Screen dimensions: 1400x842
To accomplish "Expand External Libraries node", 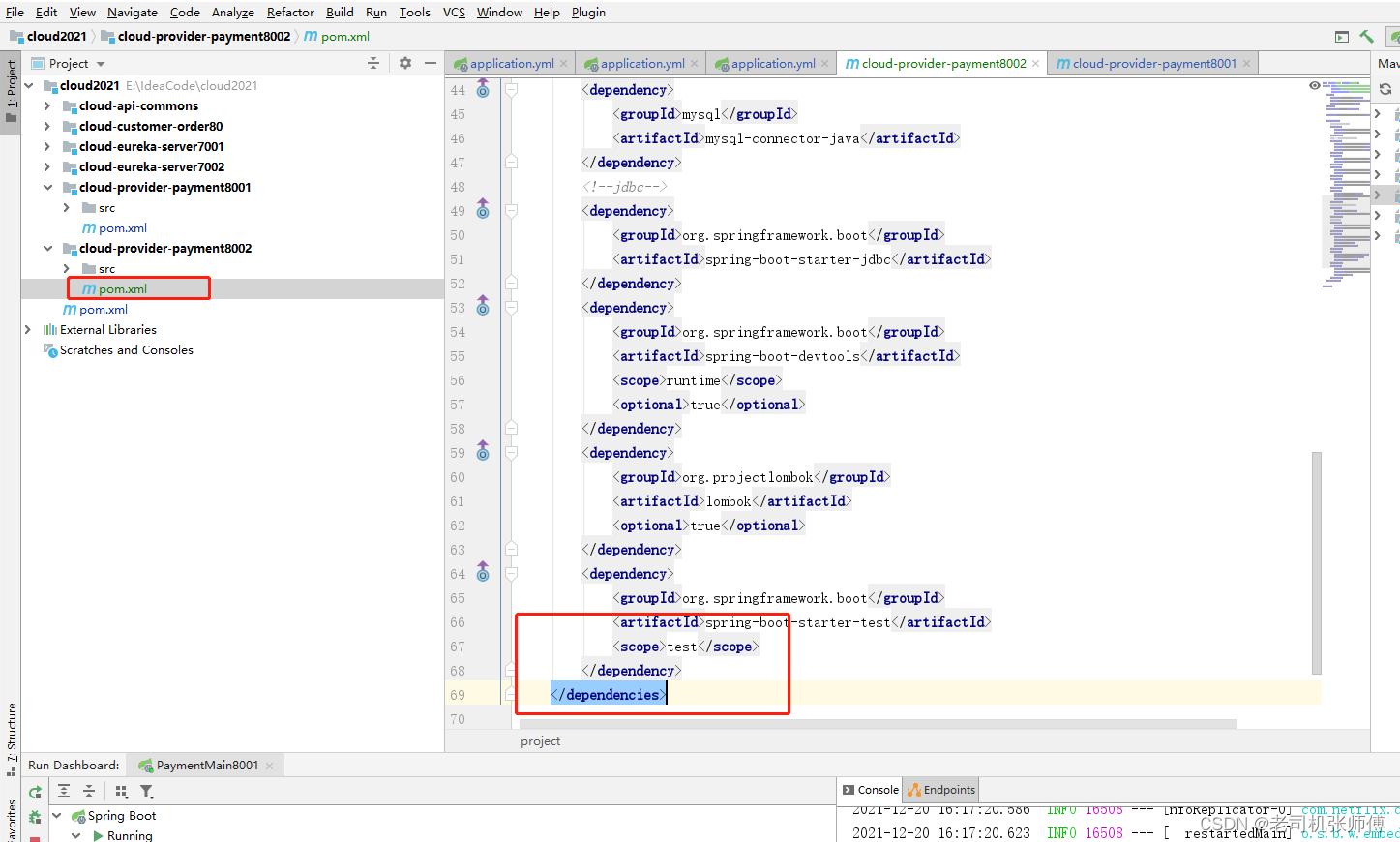I will (x=28, y=329).
